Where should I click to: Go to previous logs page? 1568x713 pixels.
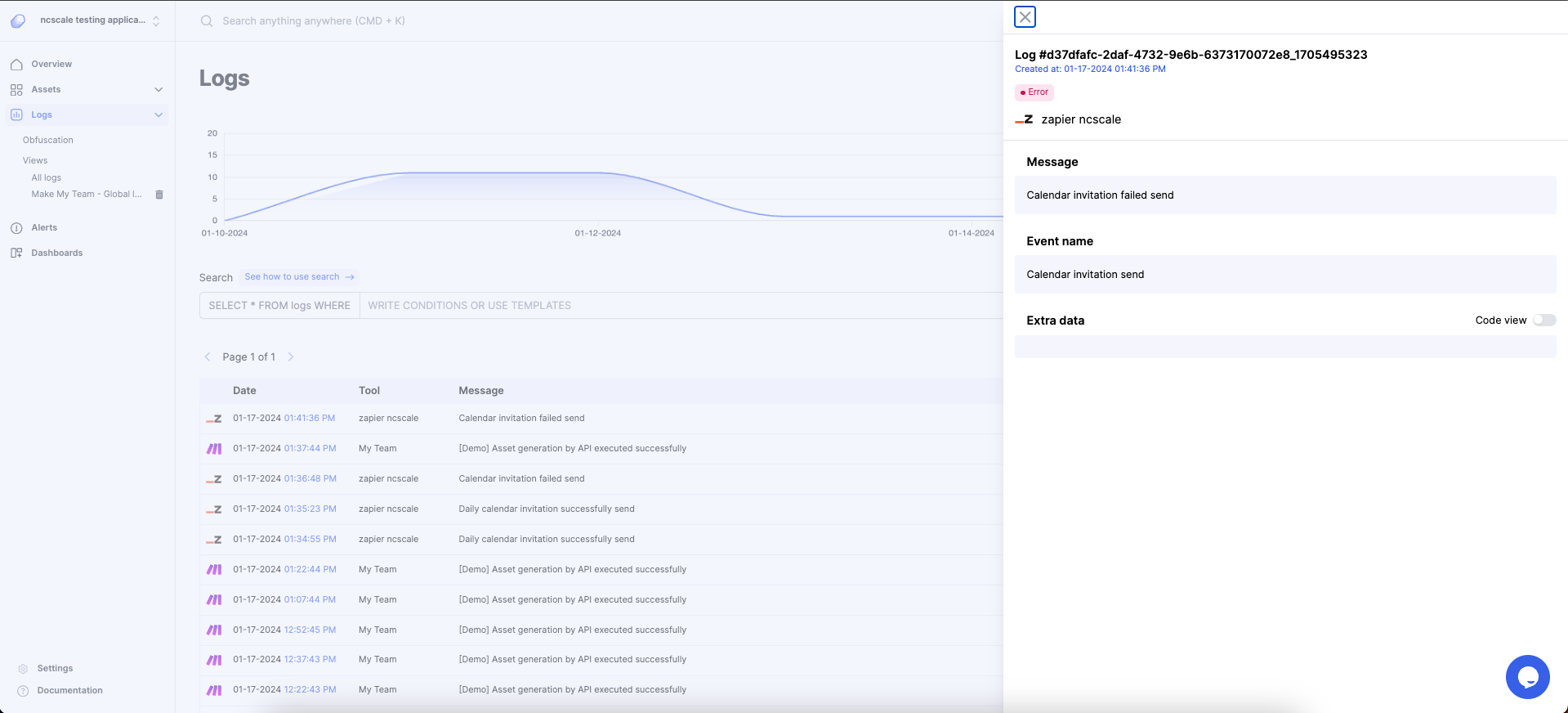point(208,357)
